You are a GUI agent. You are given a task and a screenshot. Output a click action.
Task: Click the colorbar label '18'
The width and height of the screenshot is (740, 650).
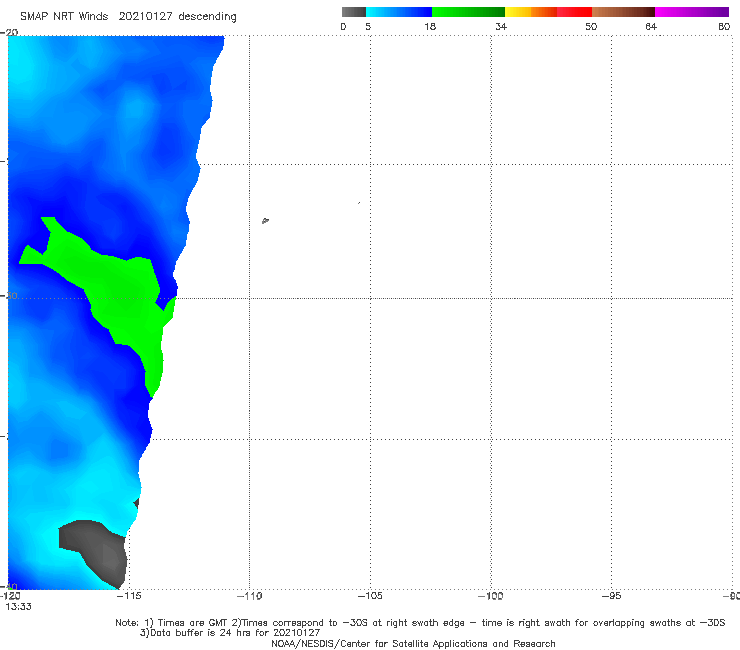click(x=430, y=27)
